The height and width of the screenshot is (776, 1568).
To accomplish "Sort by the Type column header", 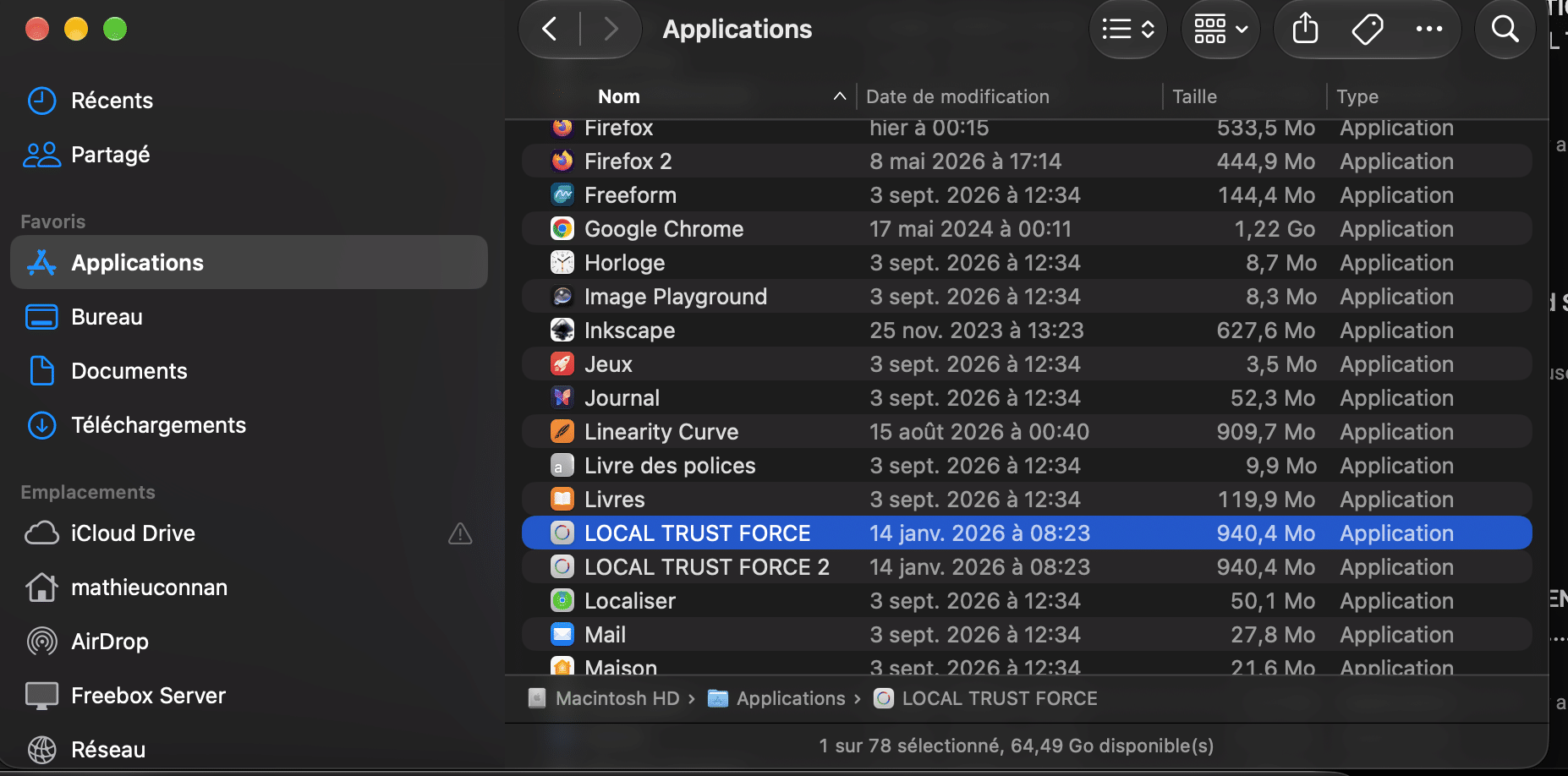I will tap(1357, 96).
